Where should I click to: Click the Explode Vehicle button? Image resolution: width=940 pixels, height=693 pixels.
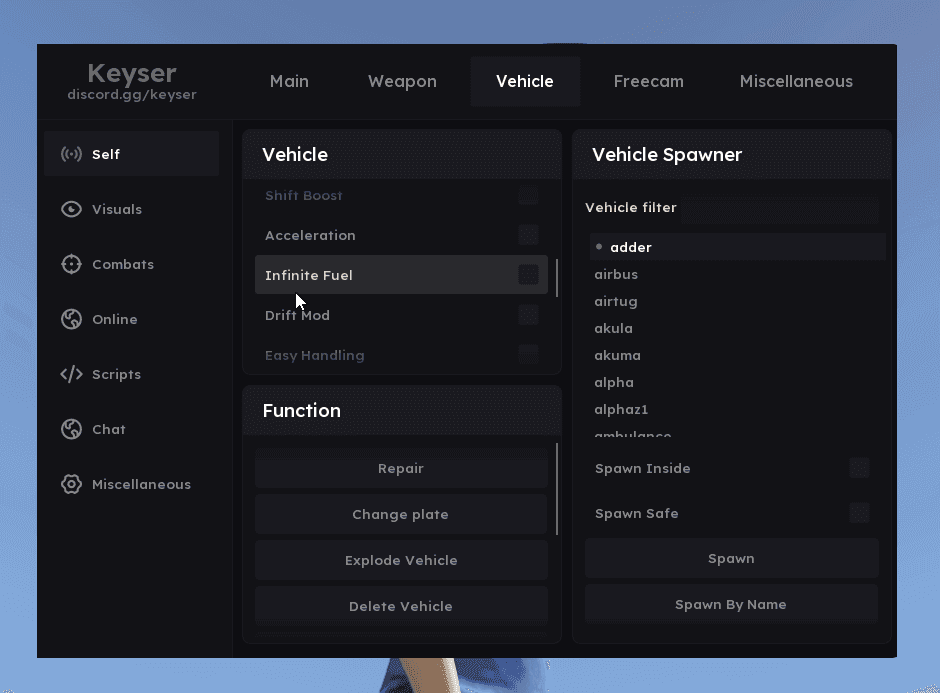(x=401, y=560)
